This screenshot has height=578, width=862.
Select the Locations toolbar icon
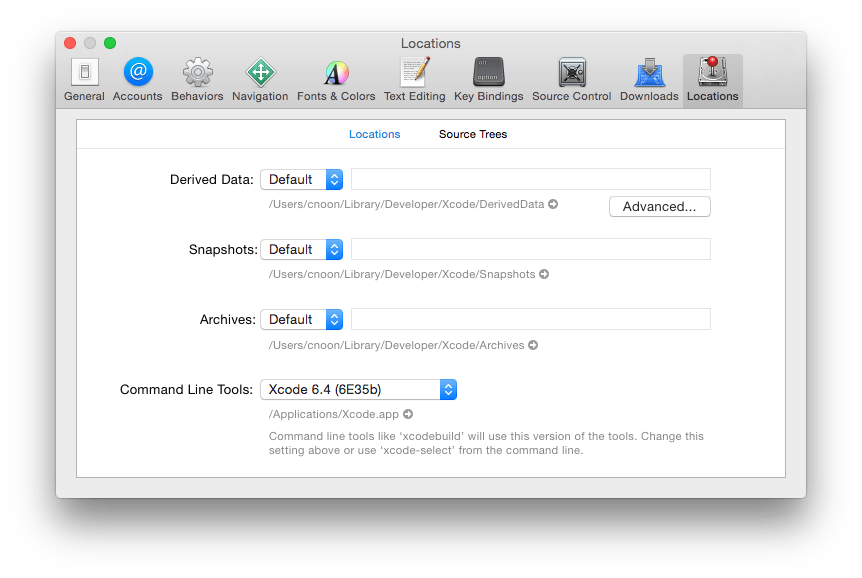click(712, 78)
